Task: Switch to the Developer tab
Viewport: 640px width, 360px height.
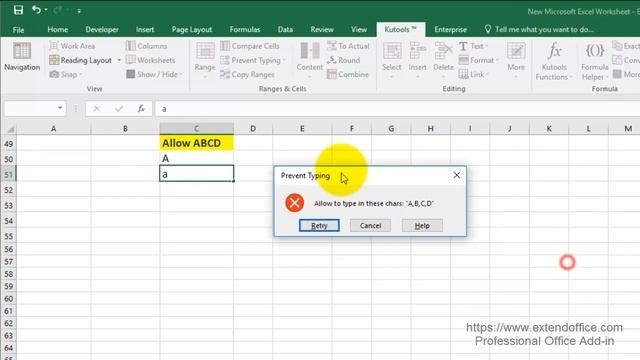Action: 102,29
